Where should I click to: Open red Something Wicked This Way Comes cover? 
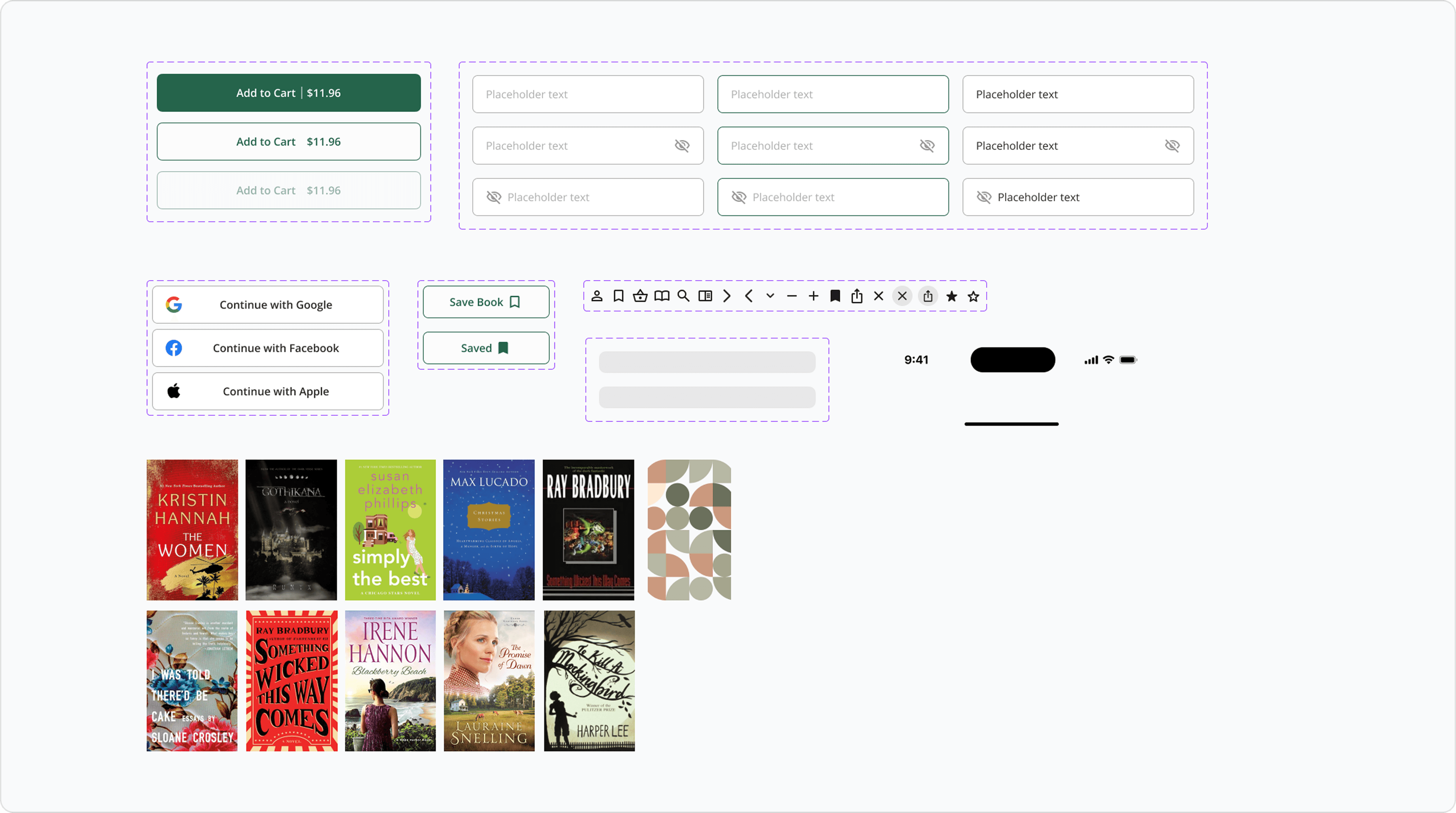(292, 681)
